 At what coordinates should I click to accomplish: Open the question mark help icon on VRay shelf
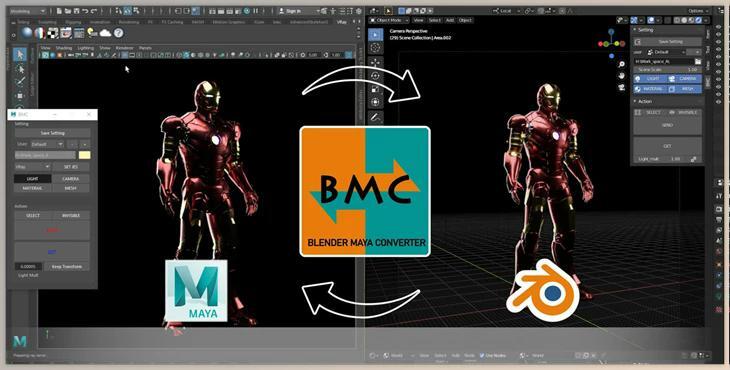pyautogui.click(x=118, y=33)
